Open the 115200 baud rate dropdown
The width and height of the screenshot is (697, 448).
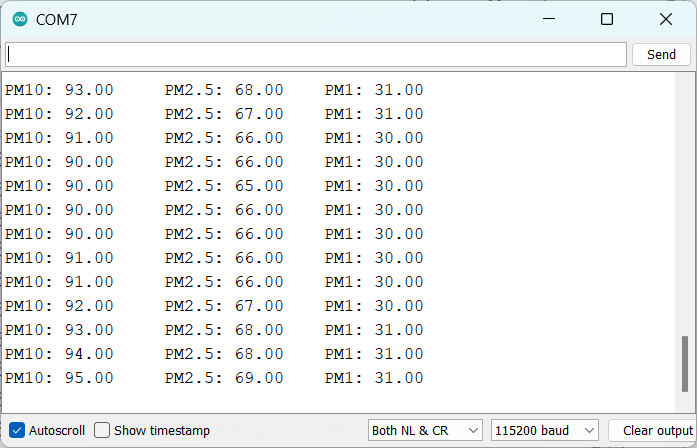(545, 430)
